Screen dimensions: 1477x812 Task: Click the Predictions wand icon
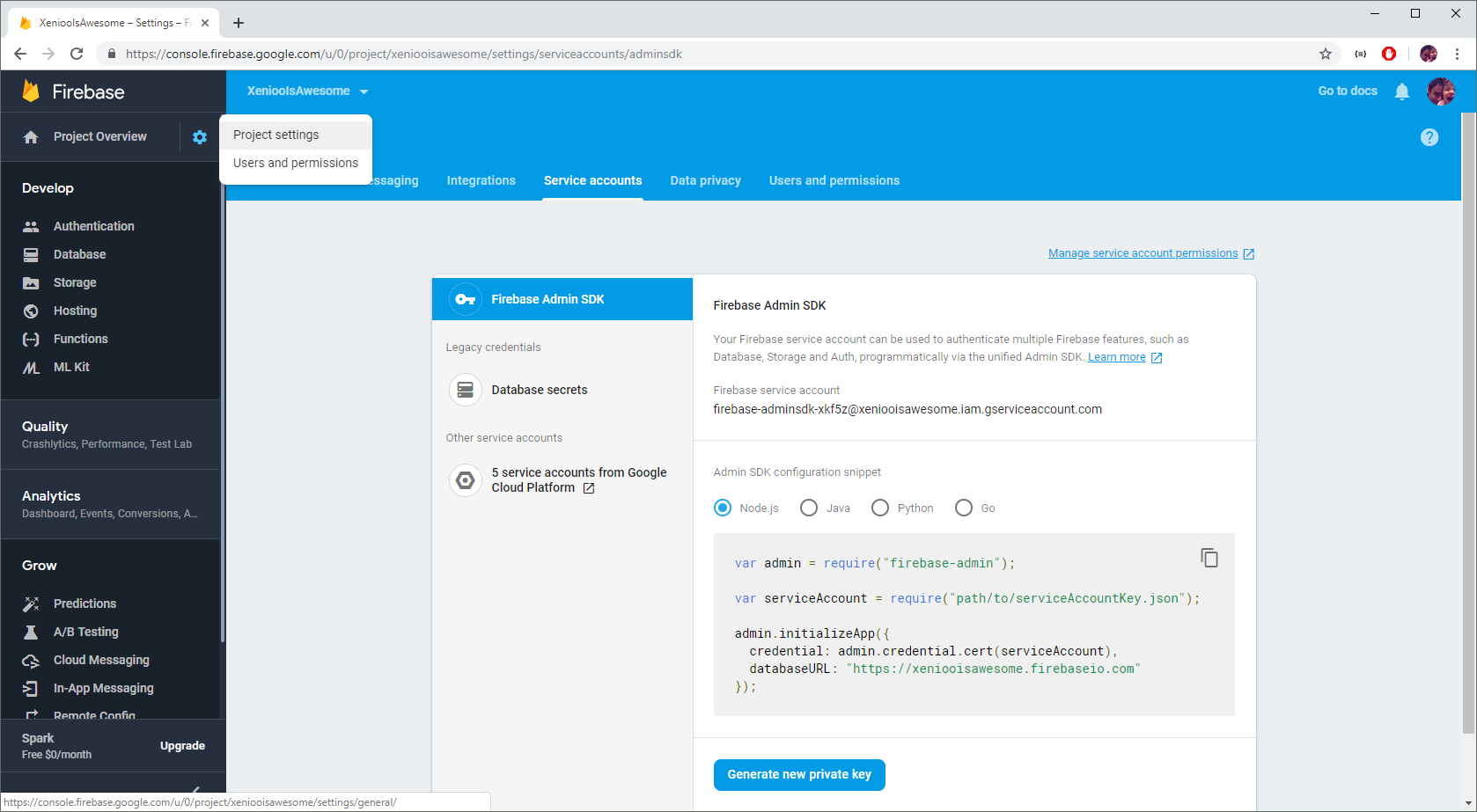pyautogui.click(x=31, y=604)
